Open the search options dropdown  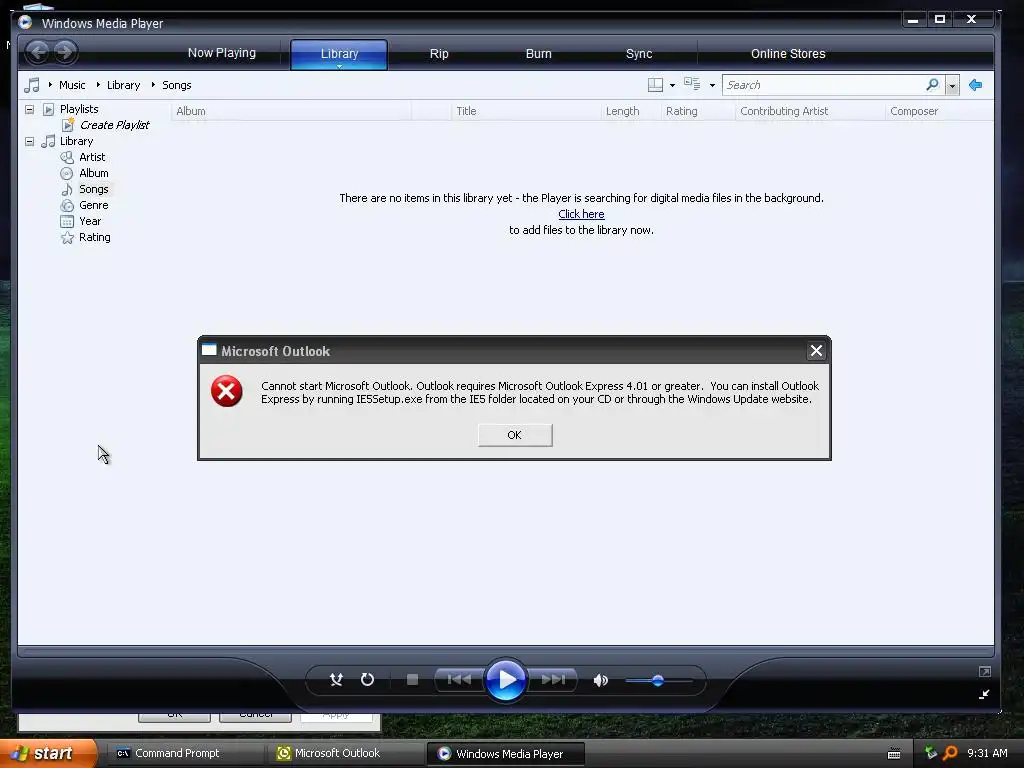(953, 86)
